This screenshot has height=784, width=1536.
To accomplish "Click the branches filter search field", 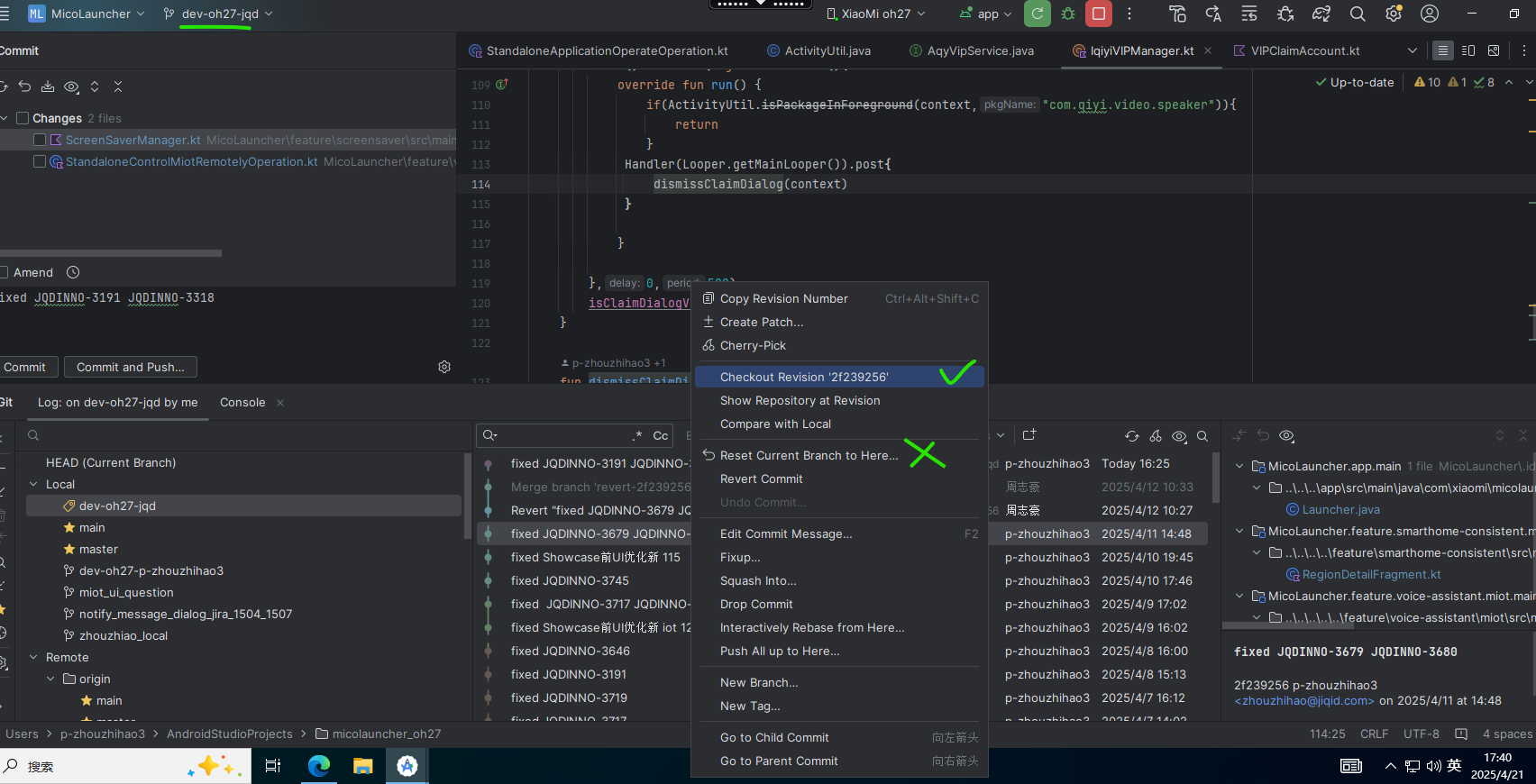I will click(x=242, y=435).
